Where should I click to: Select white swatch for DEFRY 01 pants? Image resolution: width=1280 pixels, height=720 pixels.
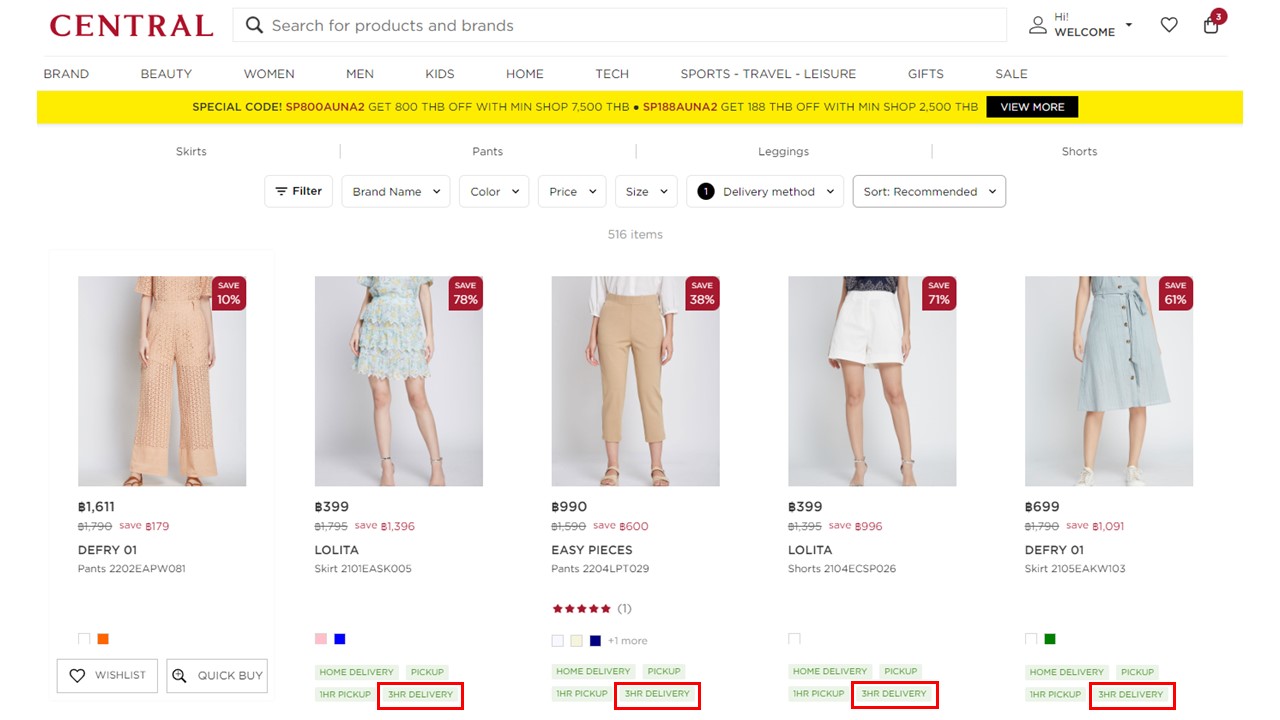point(84,639)
